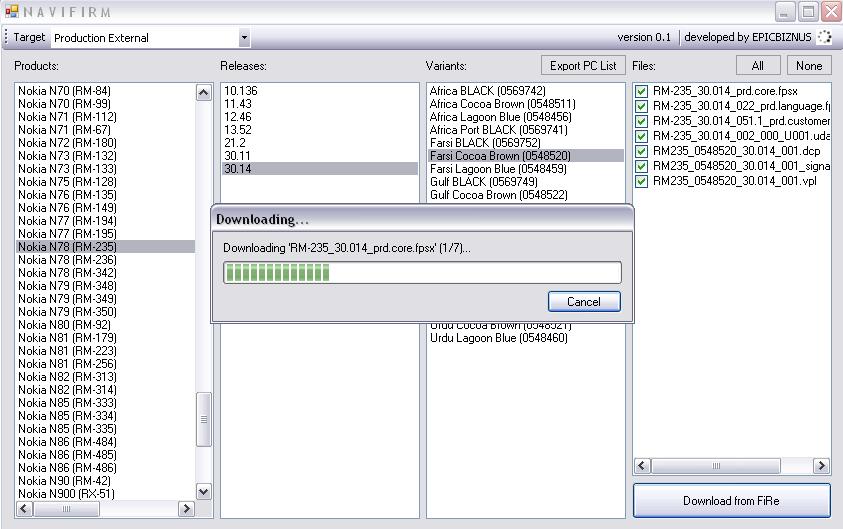Select Nokia N900 (RX-51) product
This screenshot has width=843, height=529.
[x=105, y=494]
